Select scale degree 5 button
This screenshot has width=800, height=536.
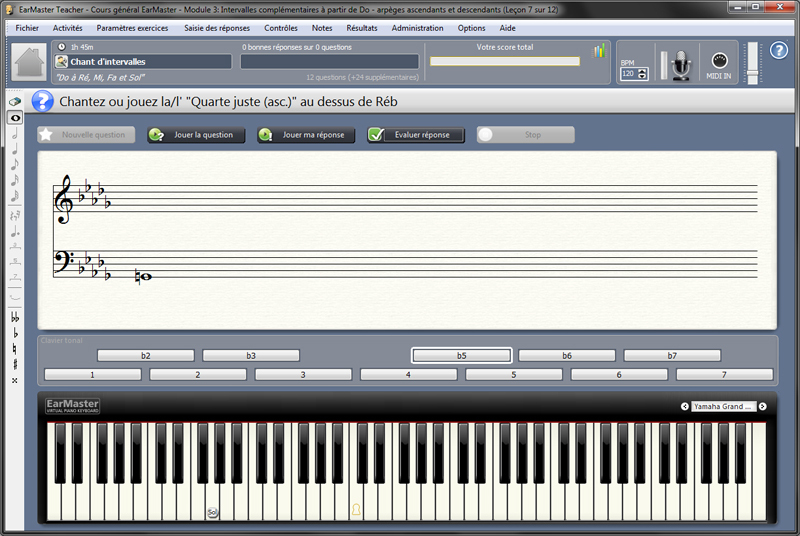tap(514, 374)
